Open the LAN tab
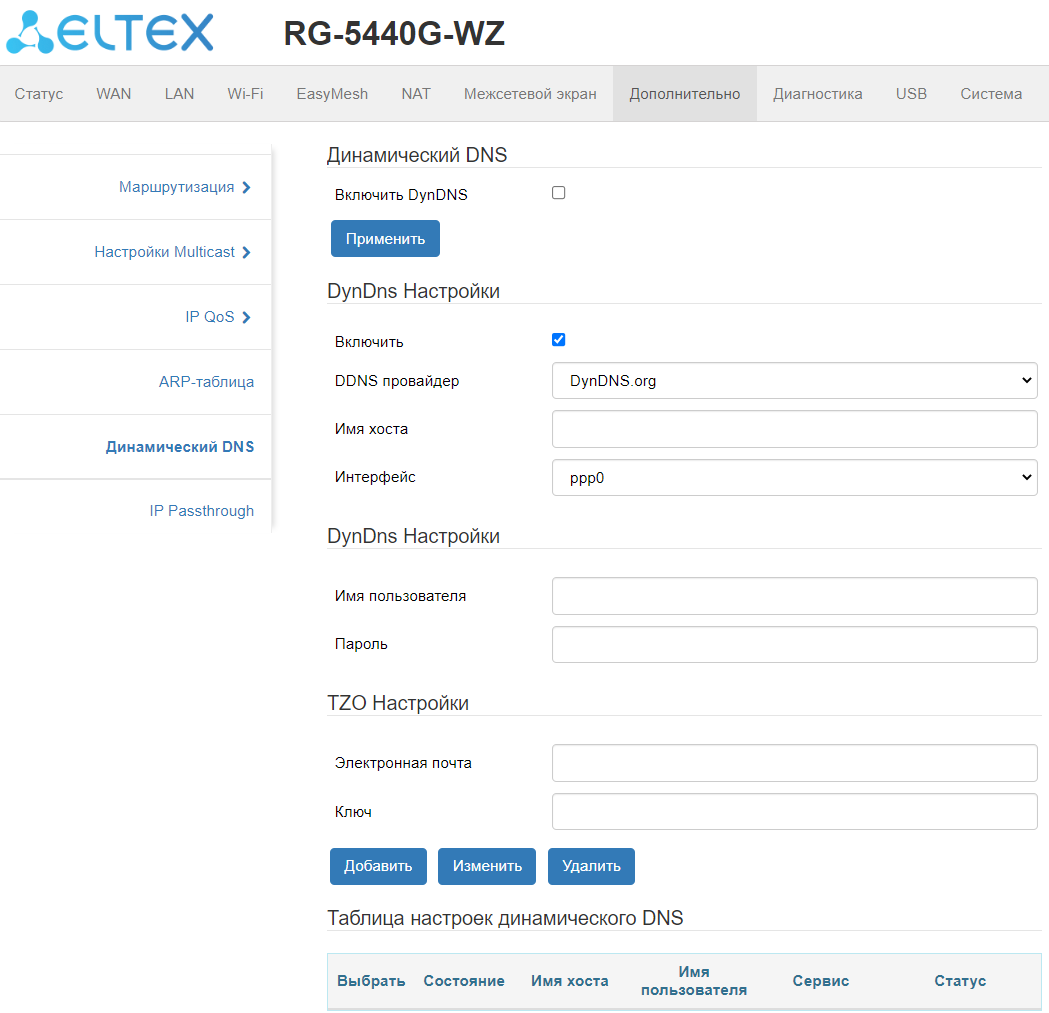This screenshot has width=1049, height=1013. [179, 94]
